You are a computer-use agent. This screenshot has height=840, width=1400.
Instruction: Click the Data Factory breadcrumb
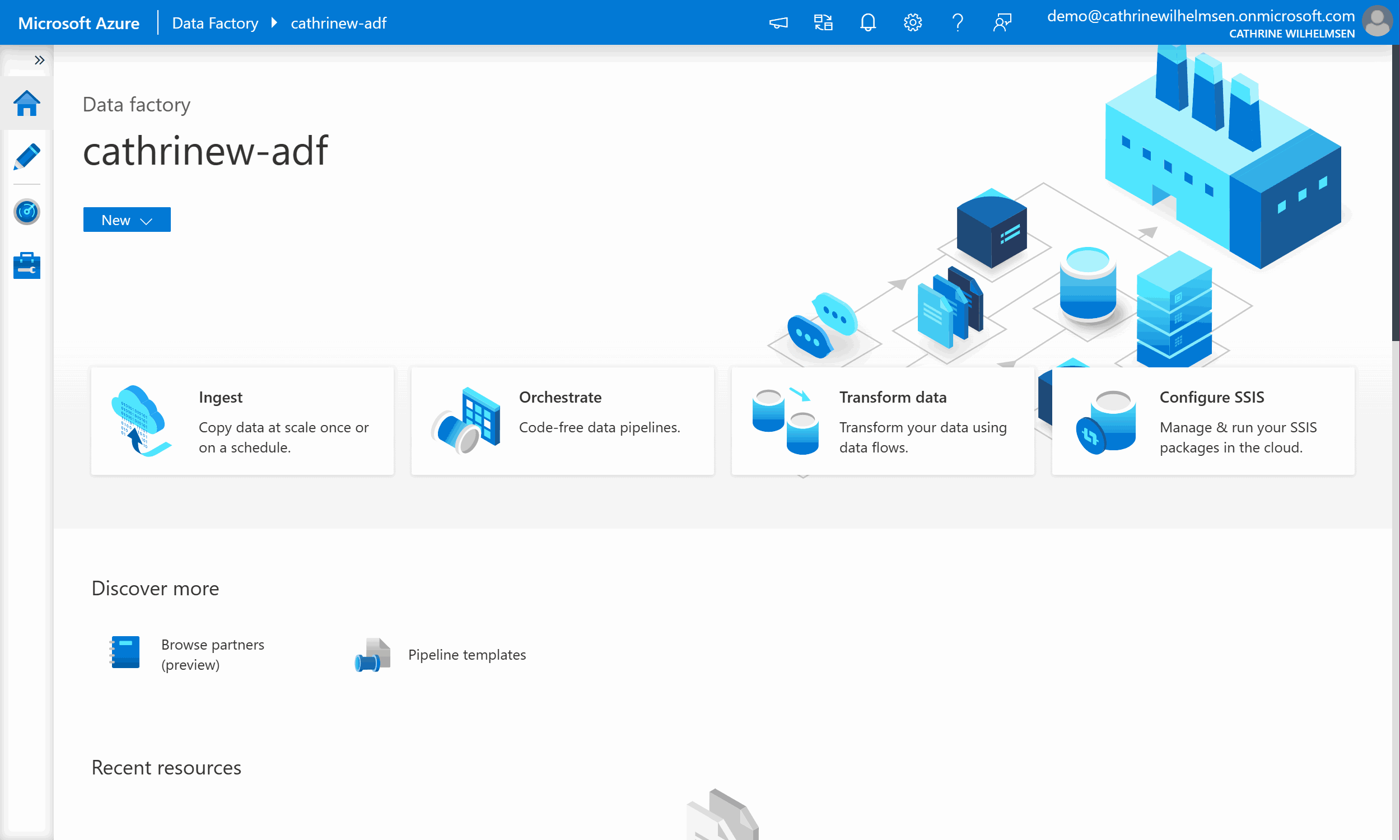[x=215, y=23]
